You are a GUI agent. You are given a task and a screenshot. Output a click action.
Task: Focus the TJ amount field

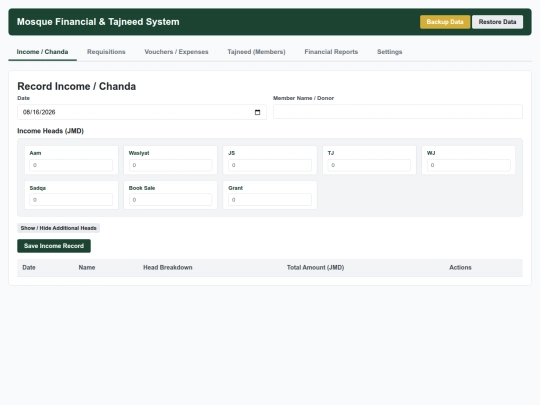[369, 165]
